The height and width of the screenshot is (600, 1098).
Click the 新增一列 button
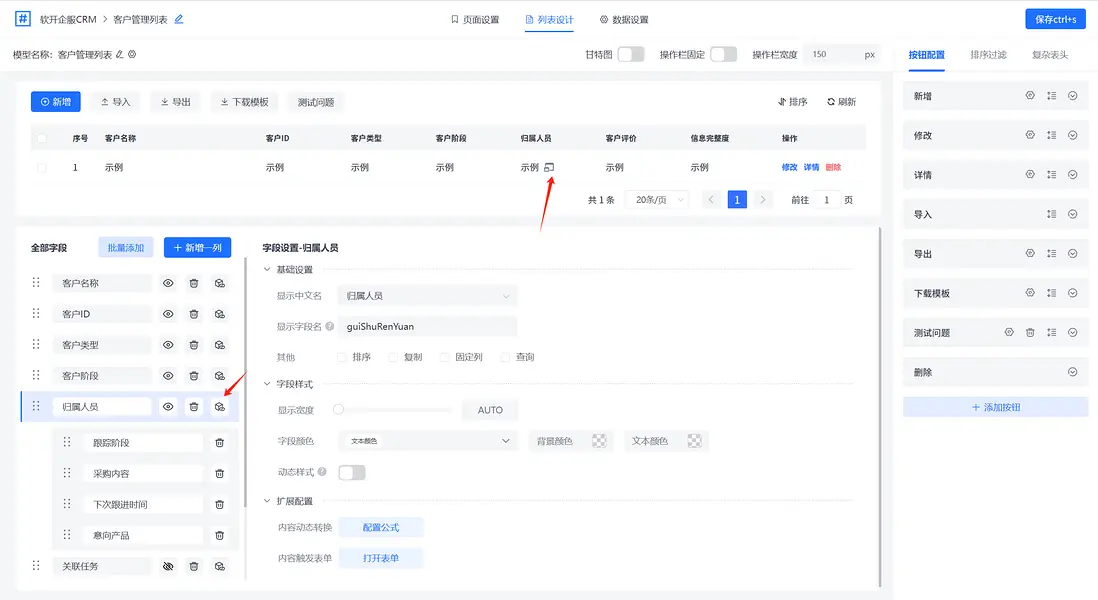click(197, 248)
